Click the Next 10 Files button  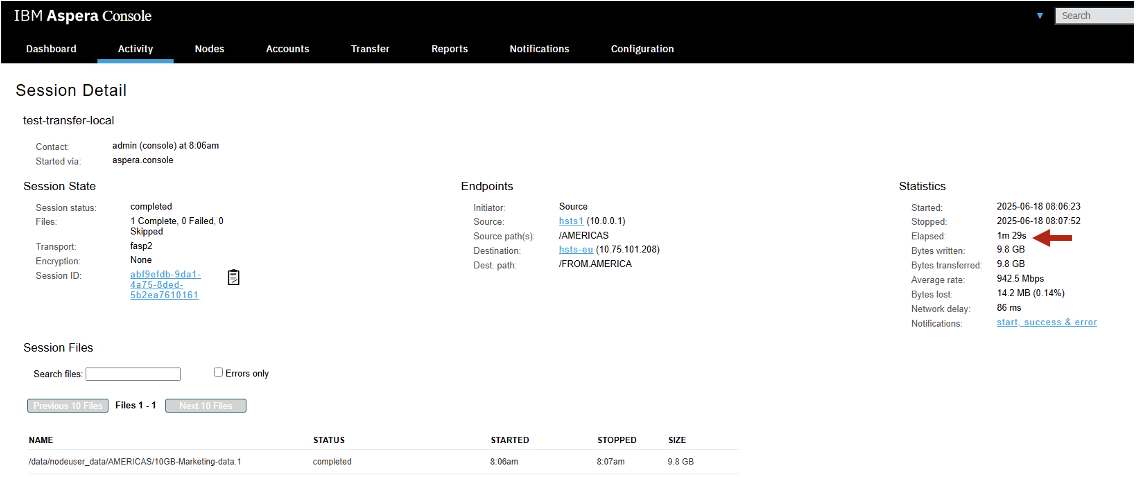(206, 406)
